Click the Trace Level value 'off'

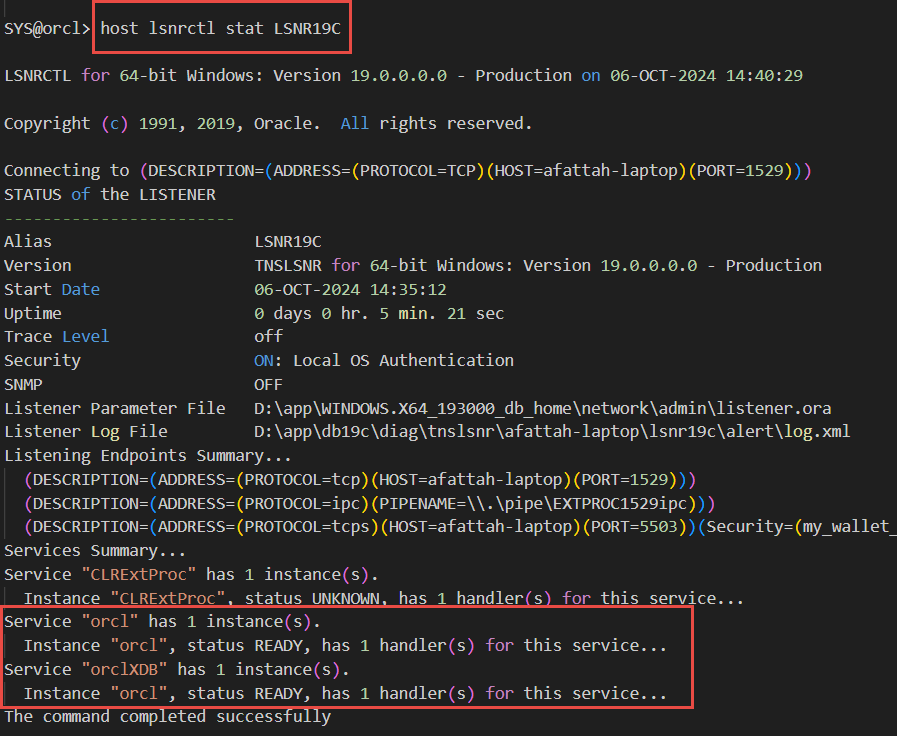[268, 337]
